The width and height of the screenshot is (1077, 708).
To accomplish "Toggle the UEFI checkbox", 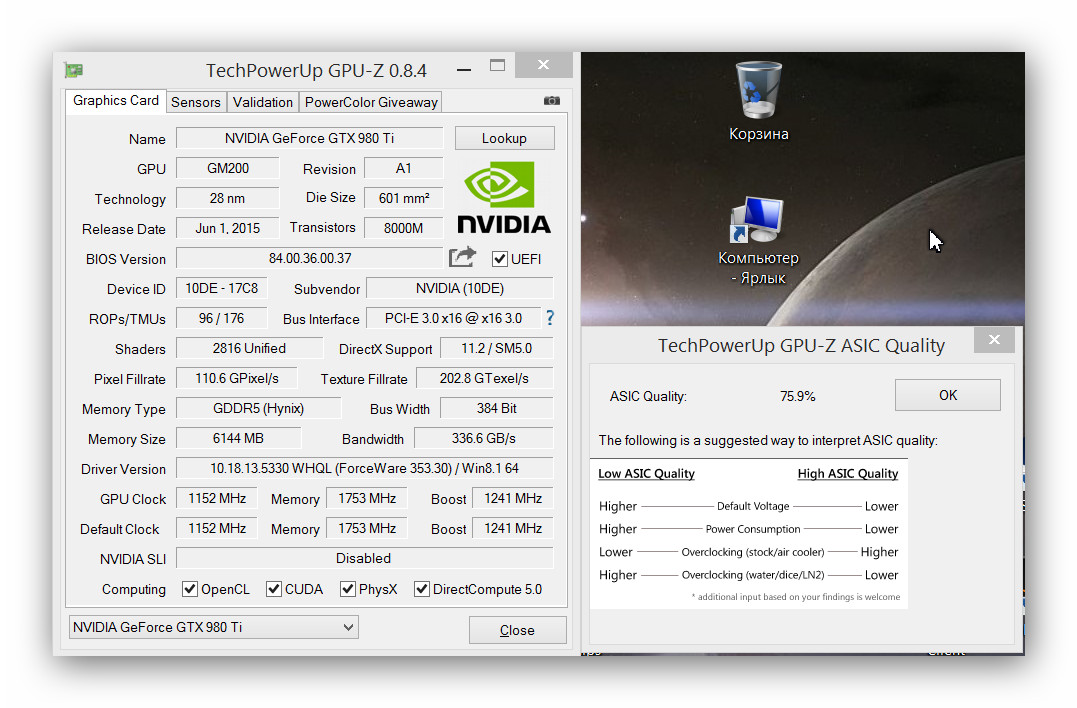I will [x=500, y=259].
